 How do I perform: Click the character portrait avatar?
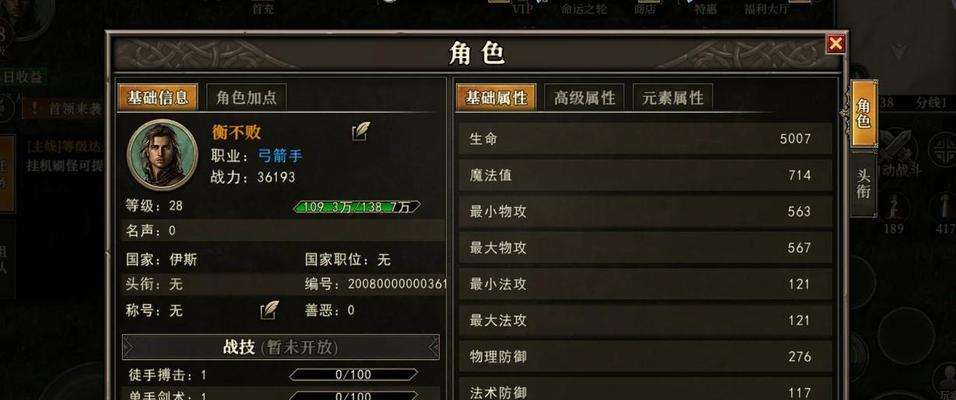tap(162, 155)
